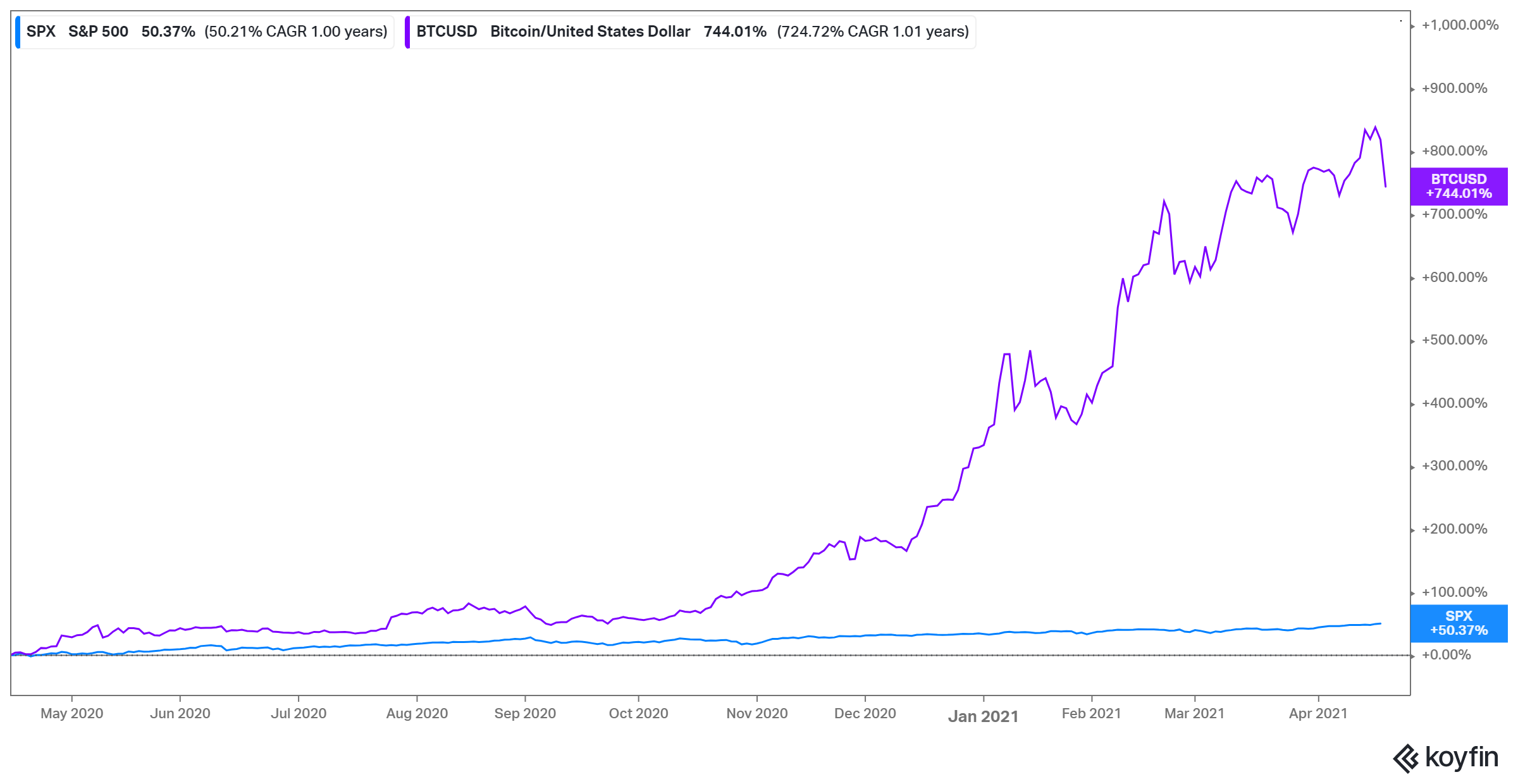Viewport: 1518px width, 784px height.
Task: Click the +0.00% axis label
Action: click(x=1446, y=655)
